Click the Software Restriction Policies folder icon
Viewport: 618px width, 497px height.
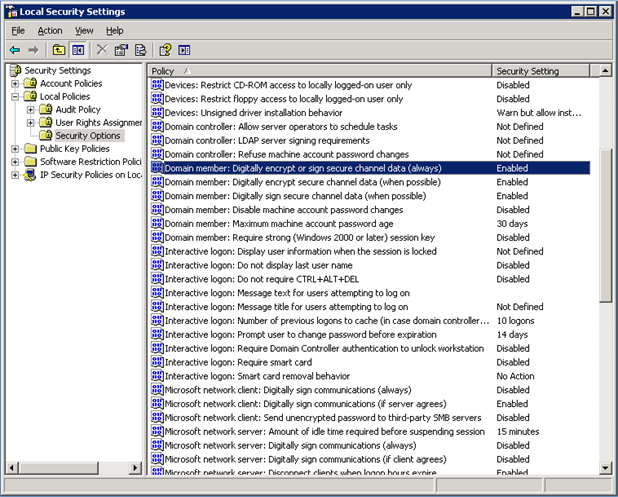click(30, 162)
